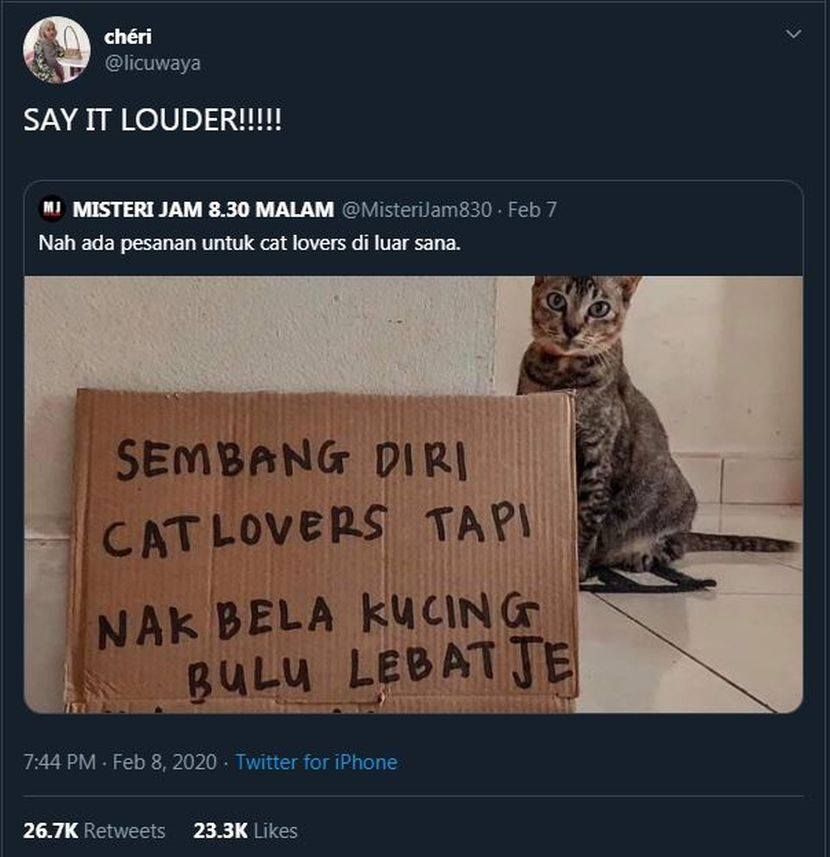Open chéri's profile avatar

[x=57, y=50]
